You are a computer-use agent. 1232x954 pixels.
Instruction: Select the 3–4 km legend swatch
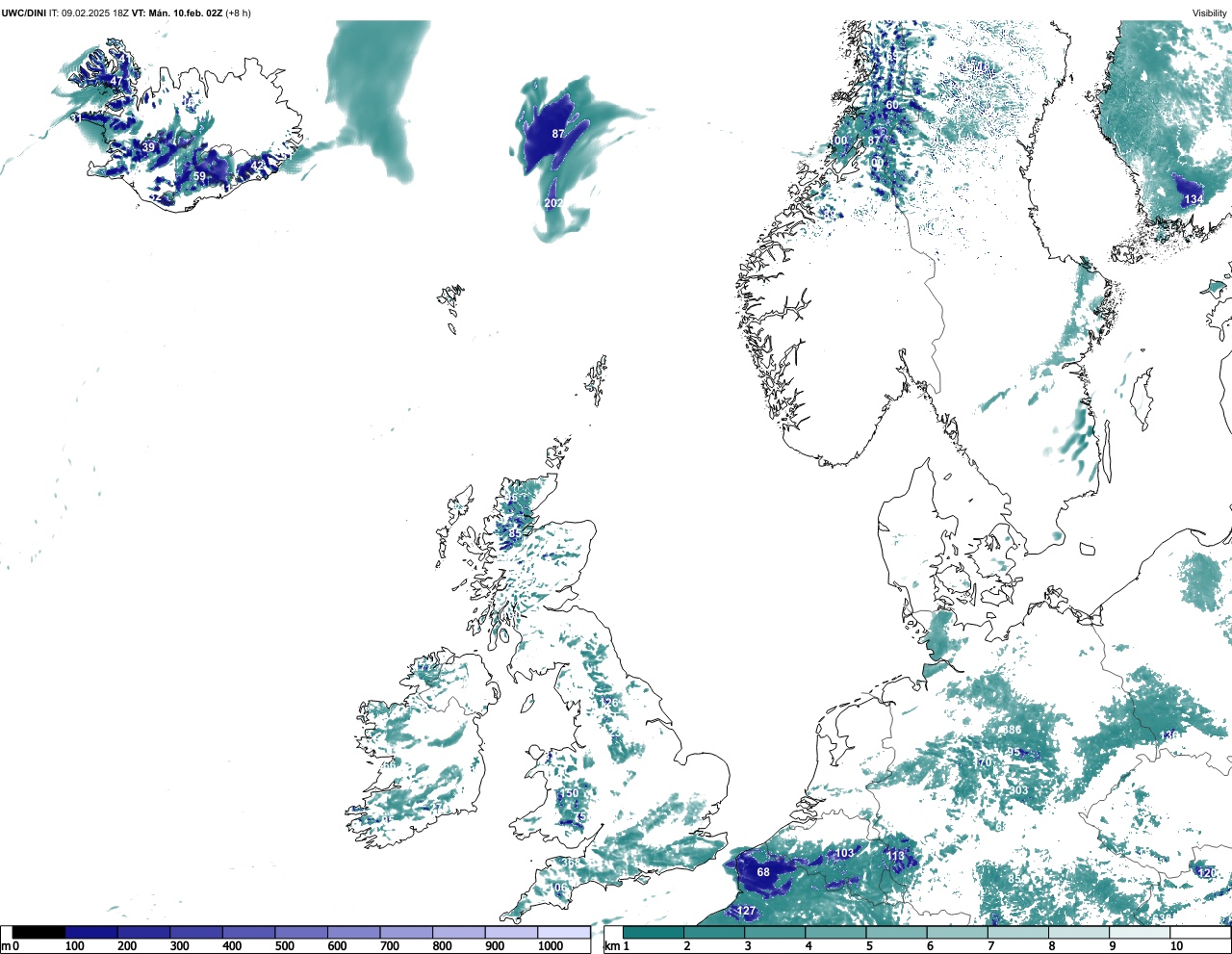[x=775, y=933]
